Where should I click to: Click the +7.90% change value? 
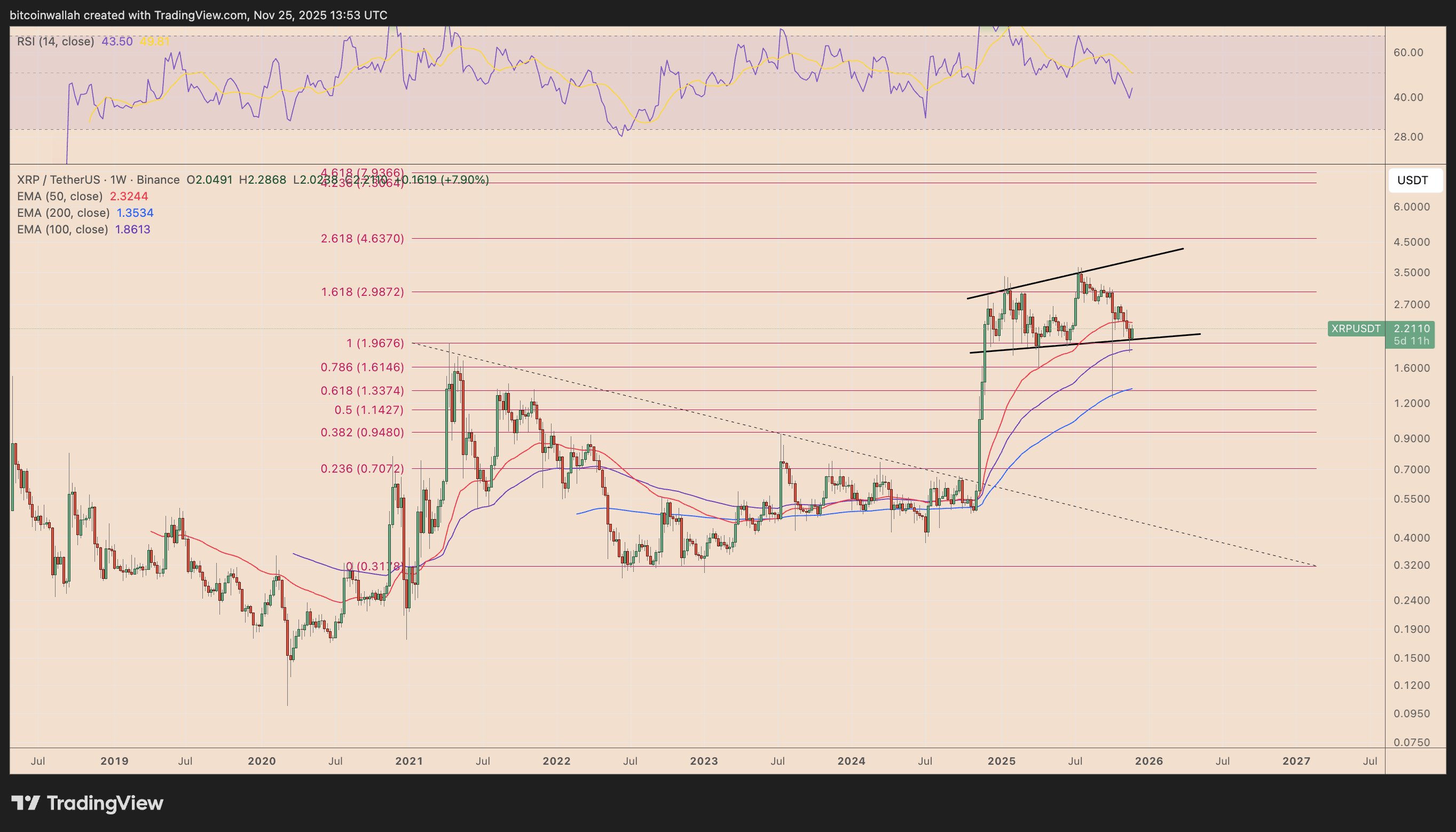coord(465,179)
